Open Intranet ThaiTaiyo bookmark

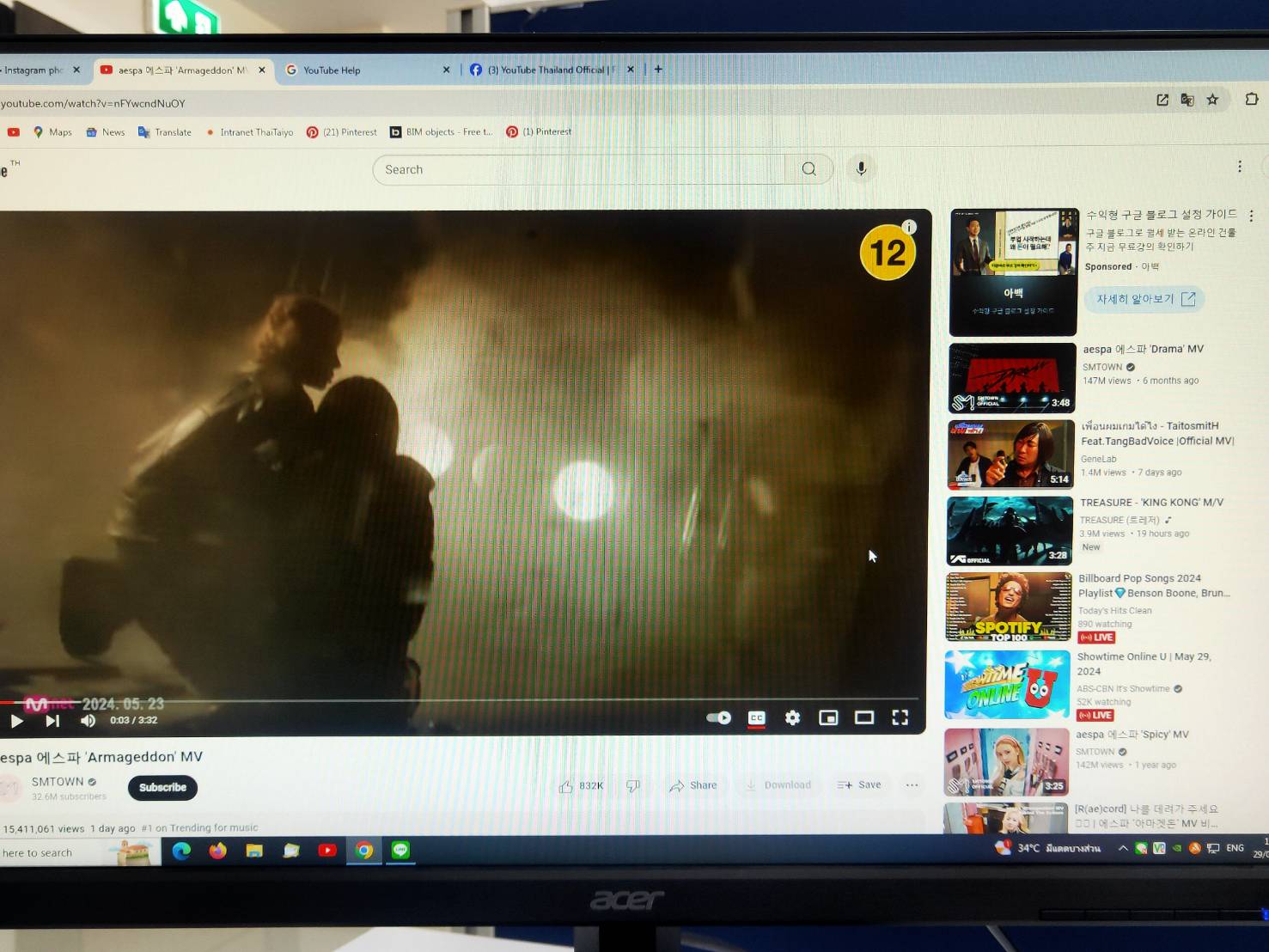click(x=249, y=132)
